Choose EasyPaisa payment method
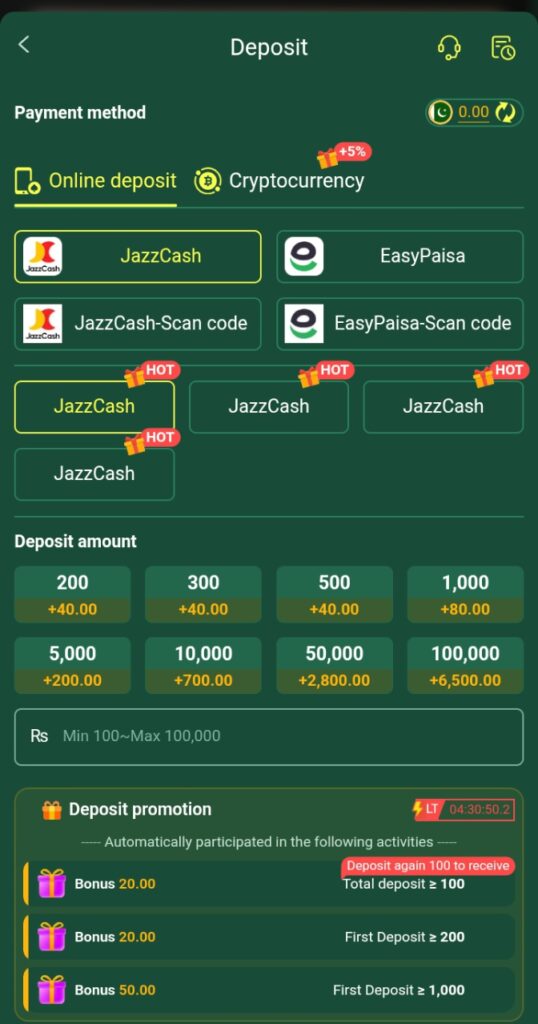 pos(400,256)
